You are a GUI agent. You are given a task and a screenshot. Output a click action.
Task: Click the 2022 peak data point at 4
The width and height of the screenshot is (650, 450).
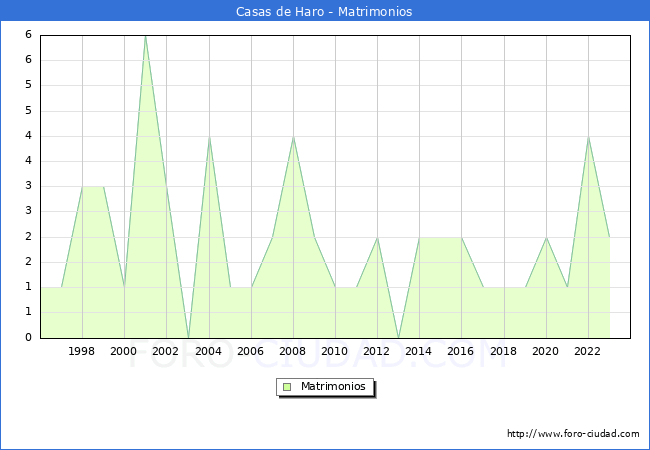pyautogui.click(x=588, y=137)
